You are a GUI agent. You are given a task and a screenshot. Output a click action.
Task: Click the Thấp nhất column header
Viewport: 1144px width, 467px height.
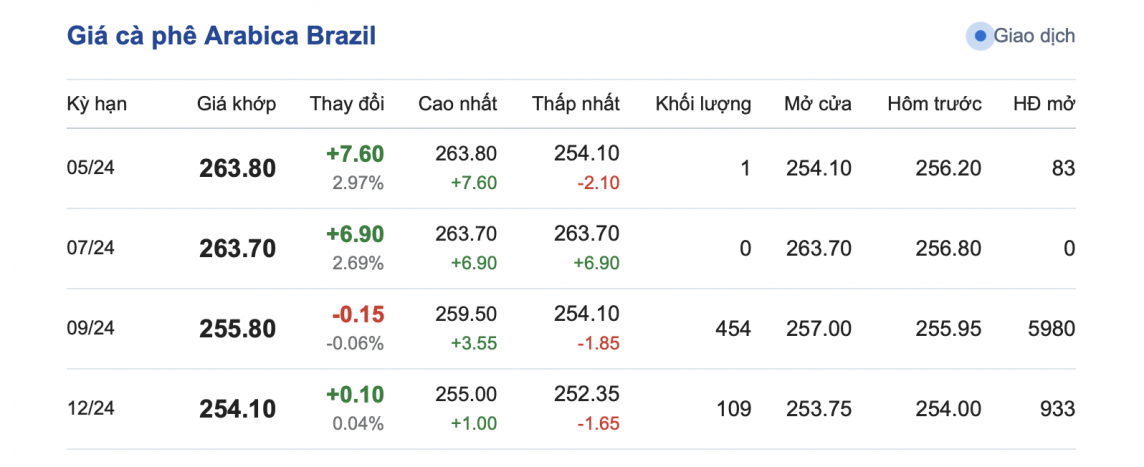point(575,104)
